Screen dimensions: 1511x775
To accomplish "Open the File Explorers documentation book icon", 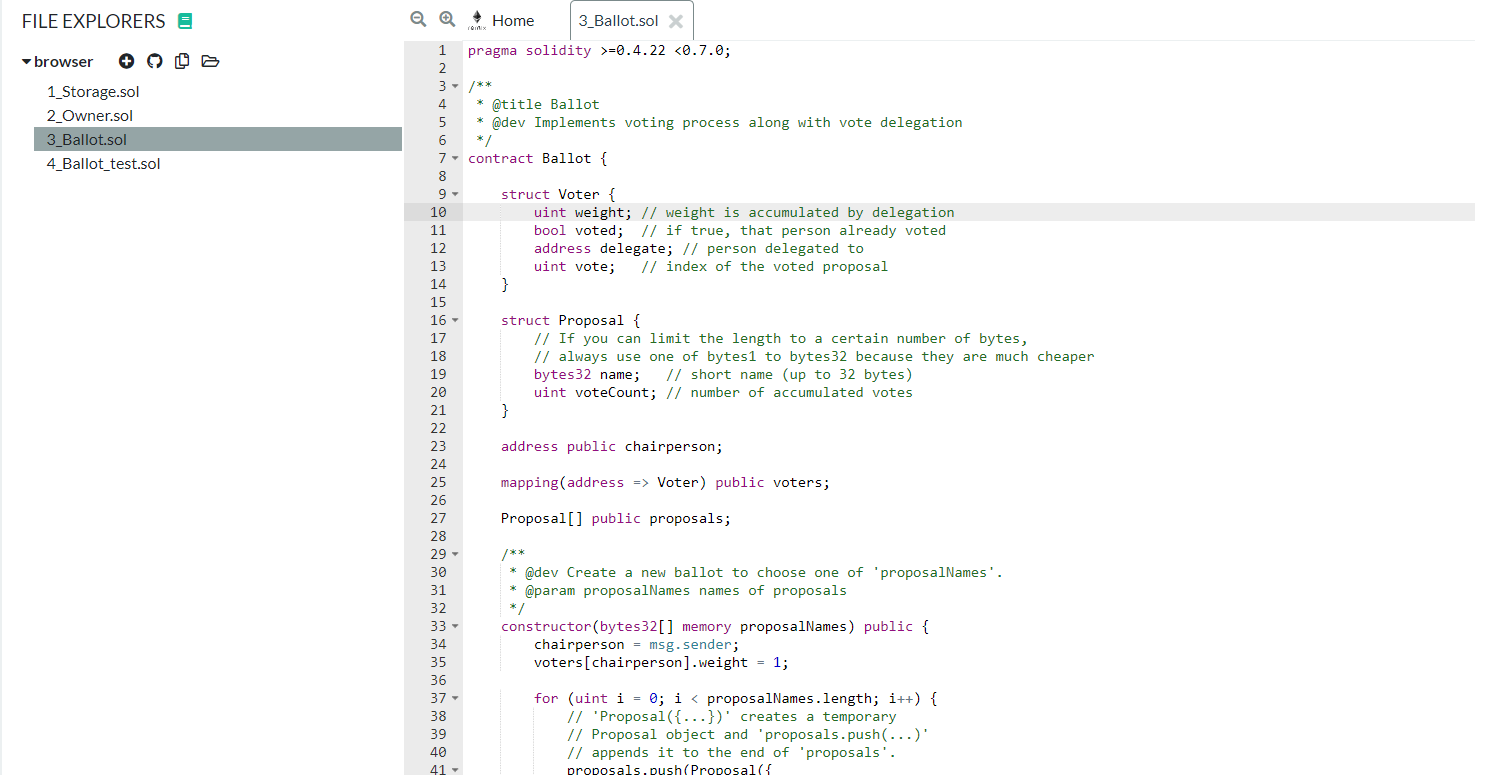I will (184, 21).
